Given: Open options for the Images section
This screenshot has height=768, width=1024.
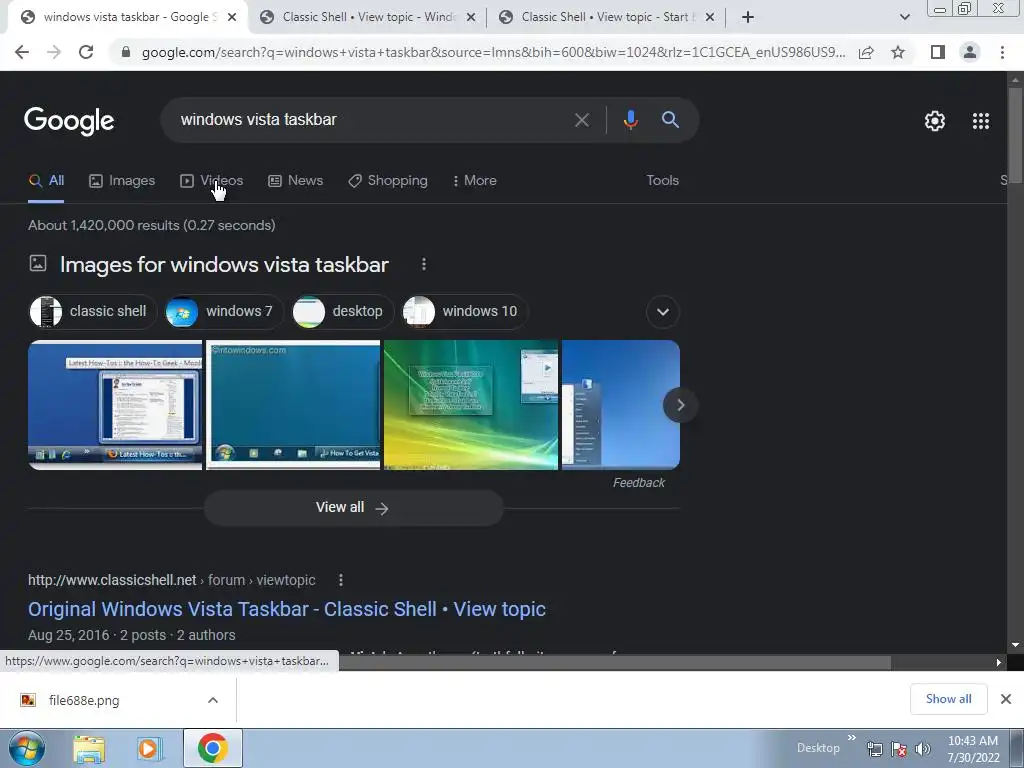Looking at the screenshot, I should tap(424, 264).
